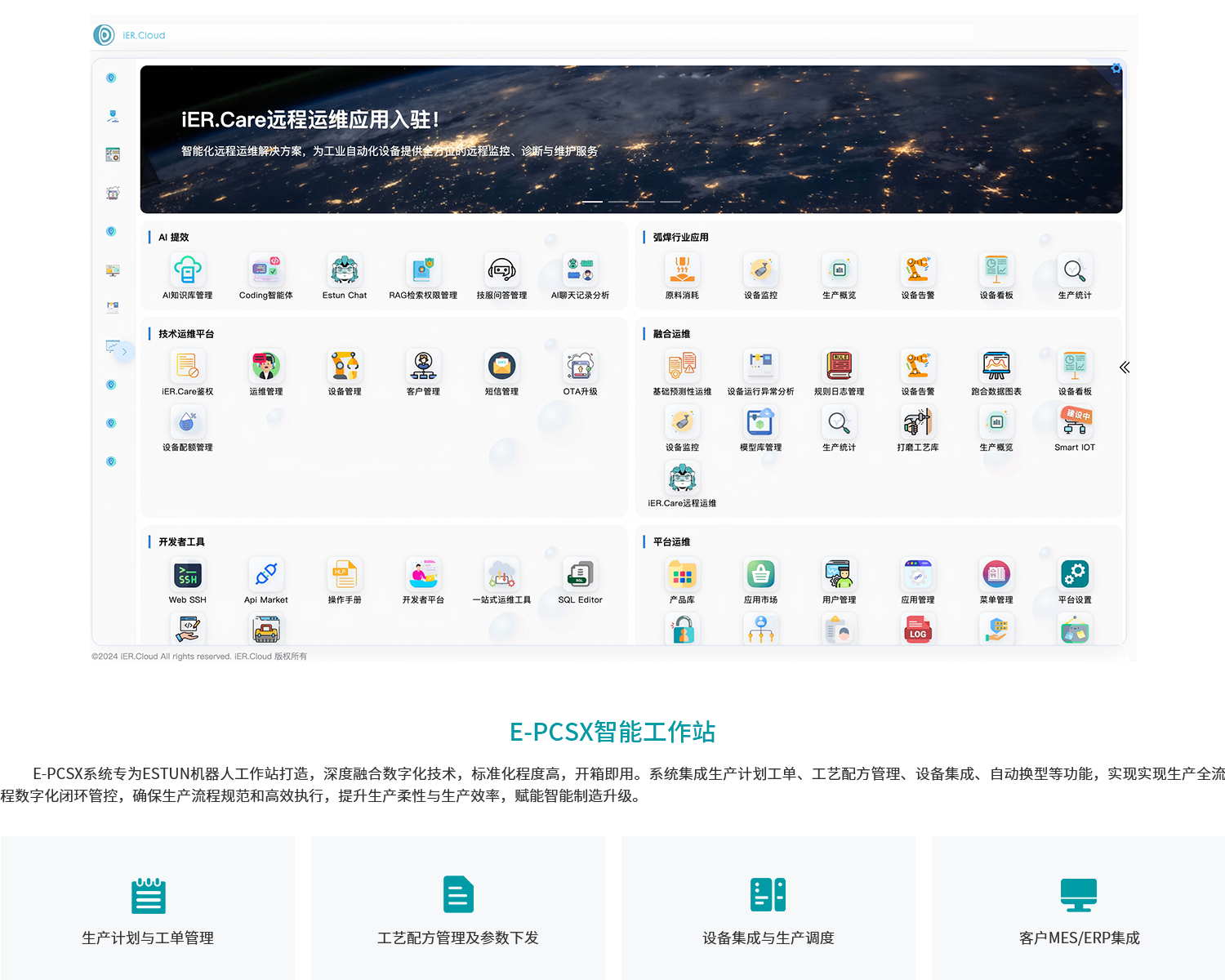Select second banner carousel indicator
The height and width of the screenshot is (980, 1225).
coord(618,202)
